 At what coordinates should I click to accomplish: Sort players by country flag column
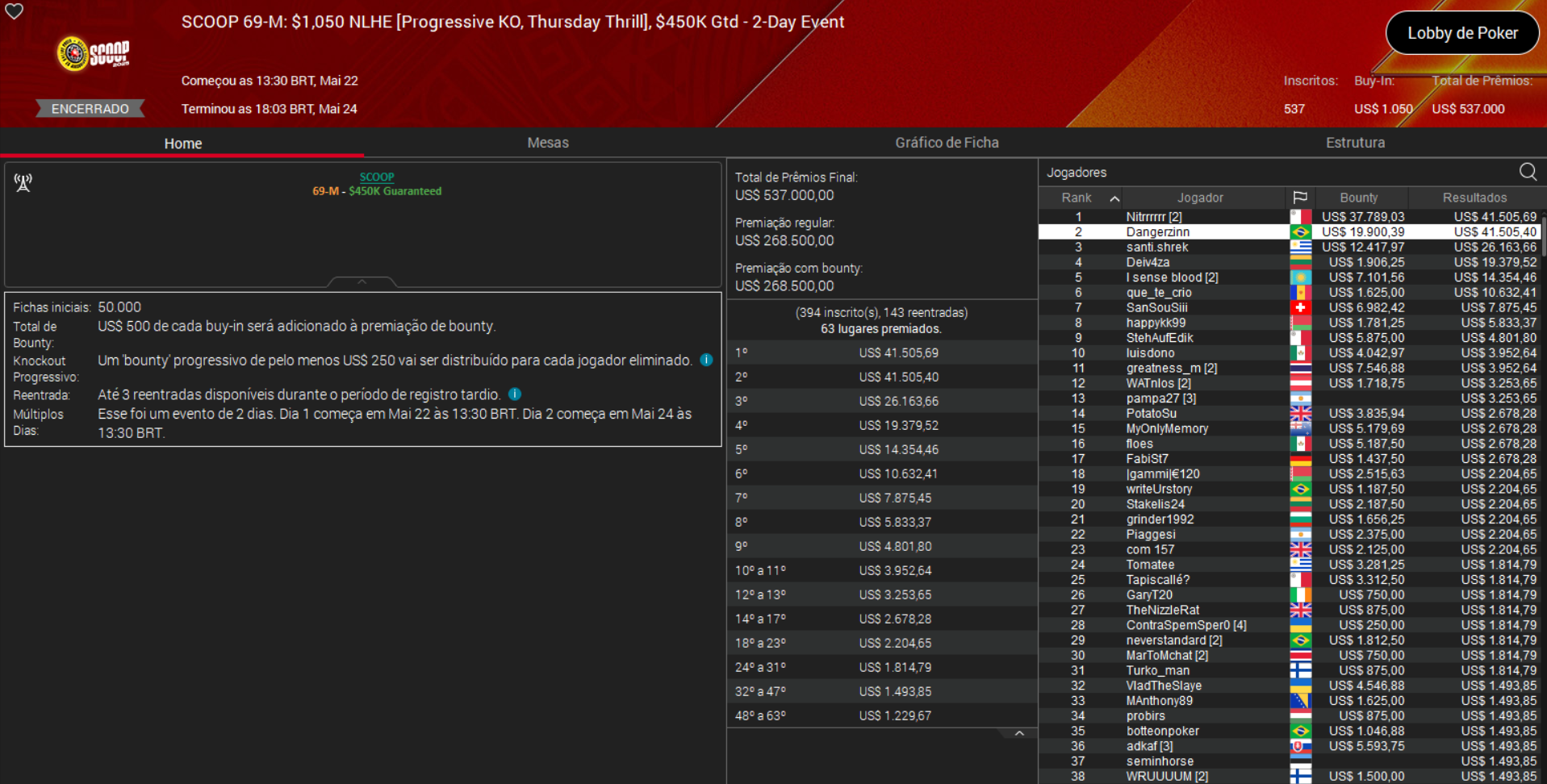point(1300,198)
